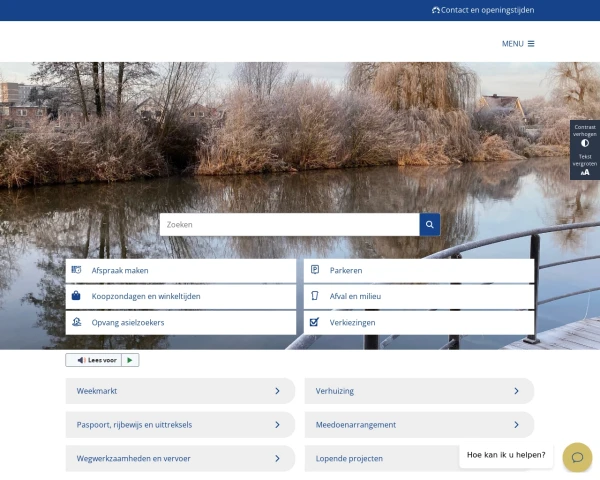The image size is (600, 480).
Task: Open Contact en openingstijden in top bar
Action: 483,10
